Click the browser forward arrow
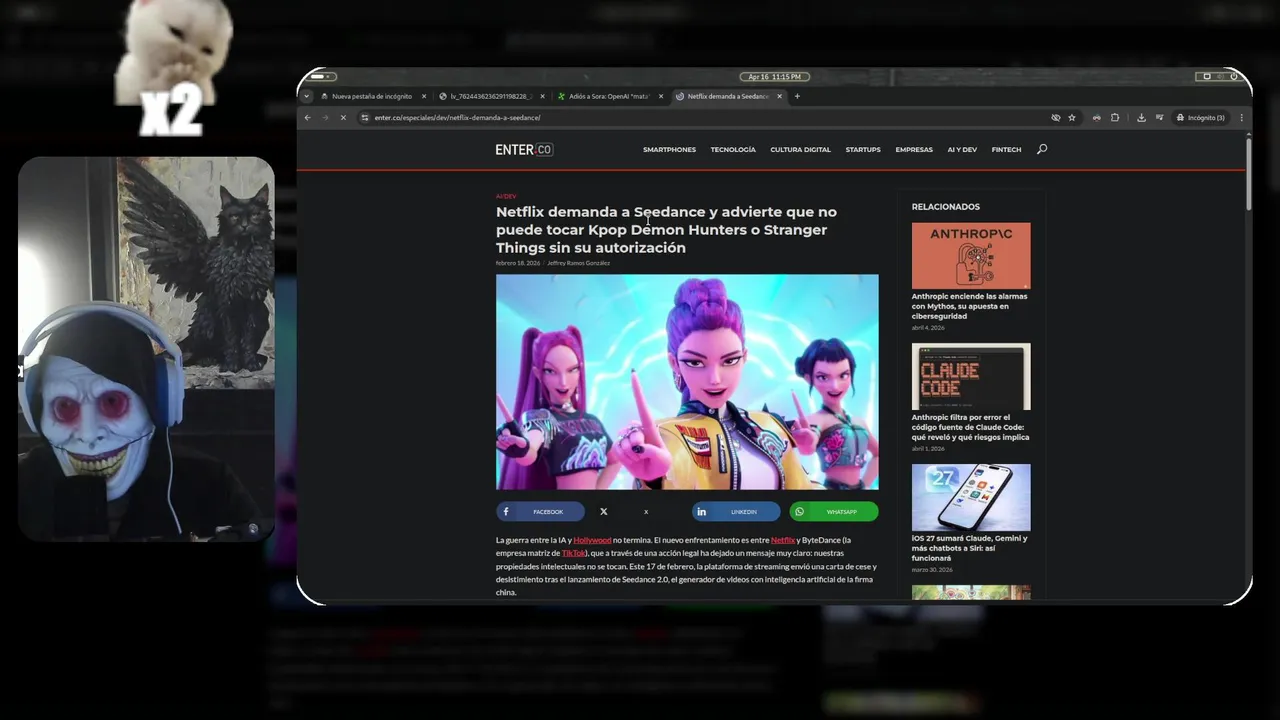 pyautogui.click(x=325, y=118)
